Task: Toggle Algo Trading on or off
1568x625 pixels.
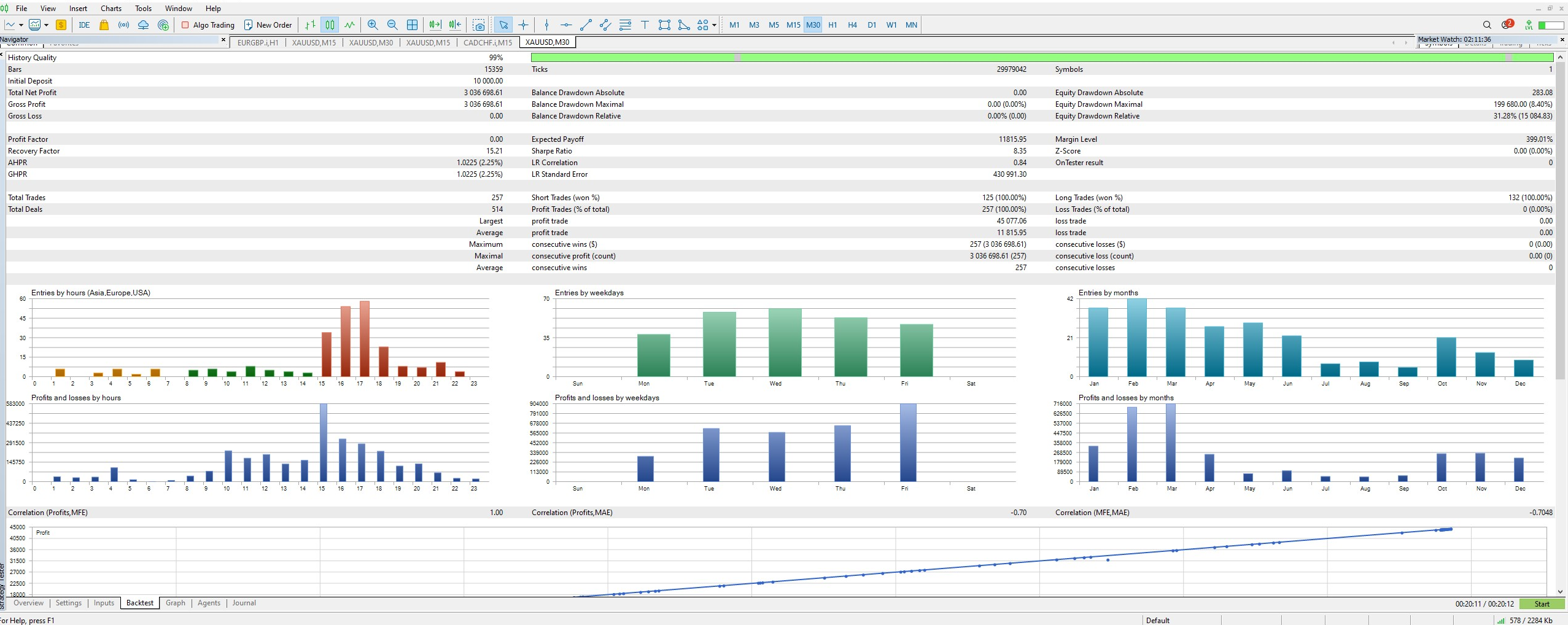Action: 208,25
